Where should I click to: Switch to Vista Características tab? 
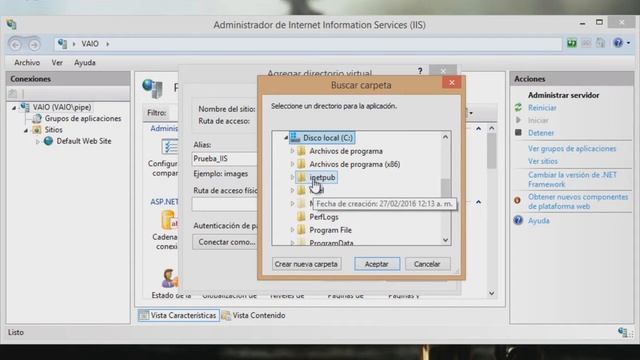(x=178, y=316)
